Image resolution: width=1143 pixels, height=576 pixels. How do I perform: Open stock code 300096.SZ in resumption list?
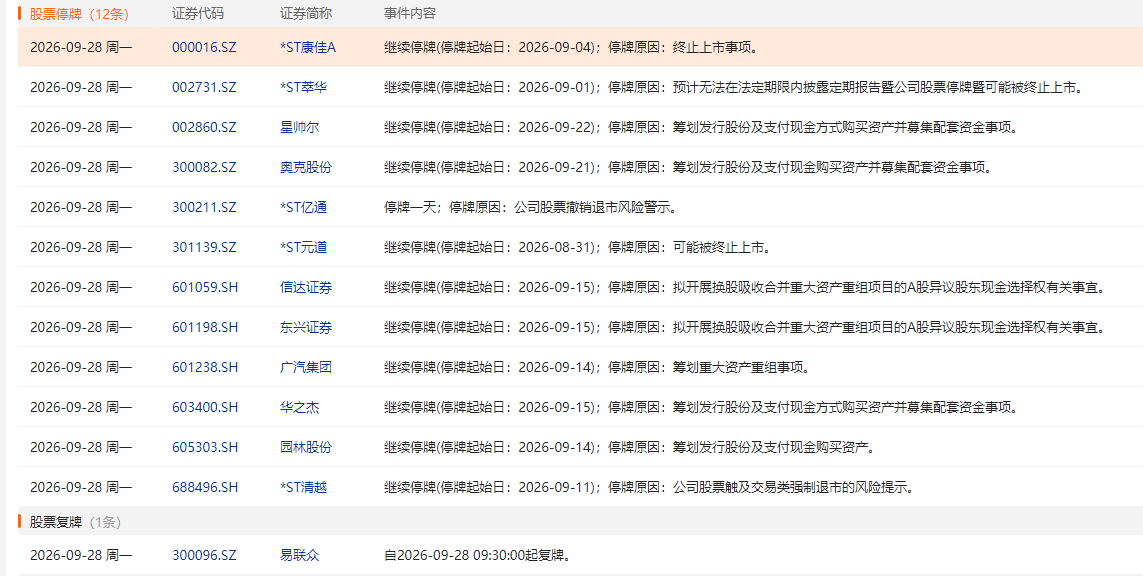pyautogui.click(x=204, y=556)
